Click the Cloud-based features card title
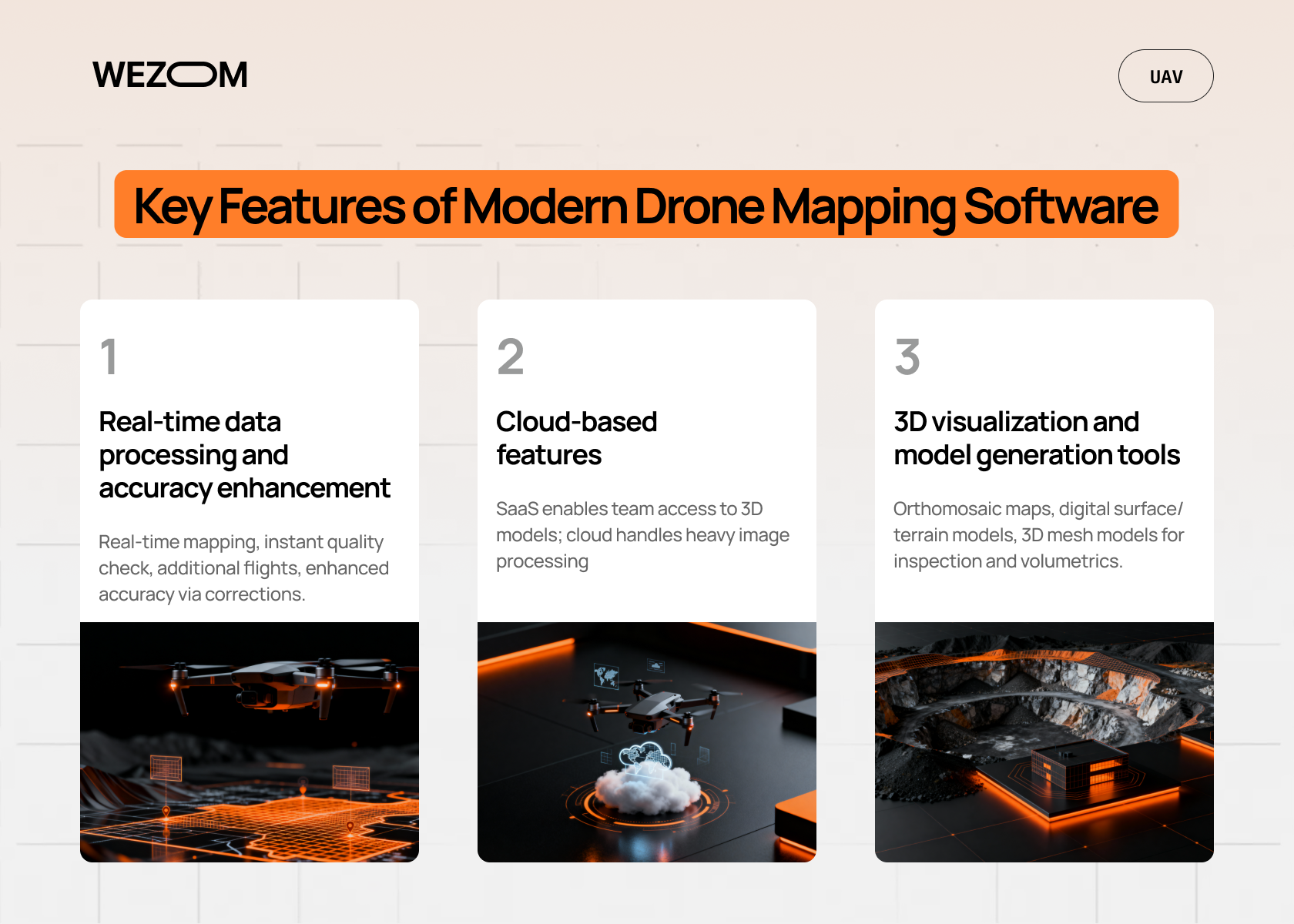 click(577, 438)
